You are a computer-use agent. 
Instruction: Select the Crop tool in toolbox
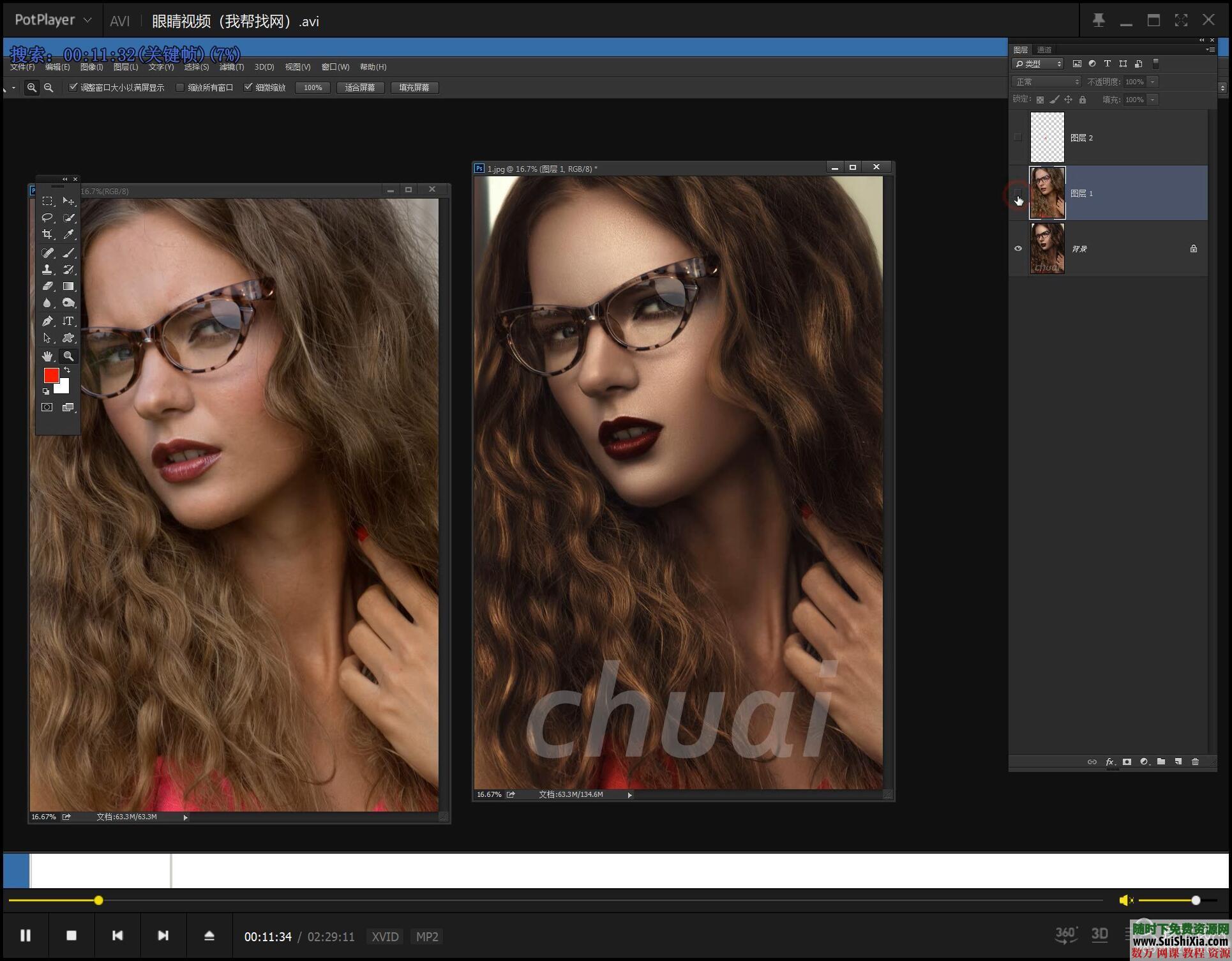click(47, 234)
